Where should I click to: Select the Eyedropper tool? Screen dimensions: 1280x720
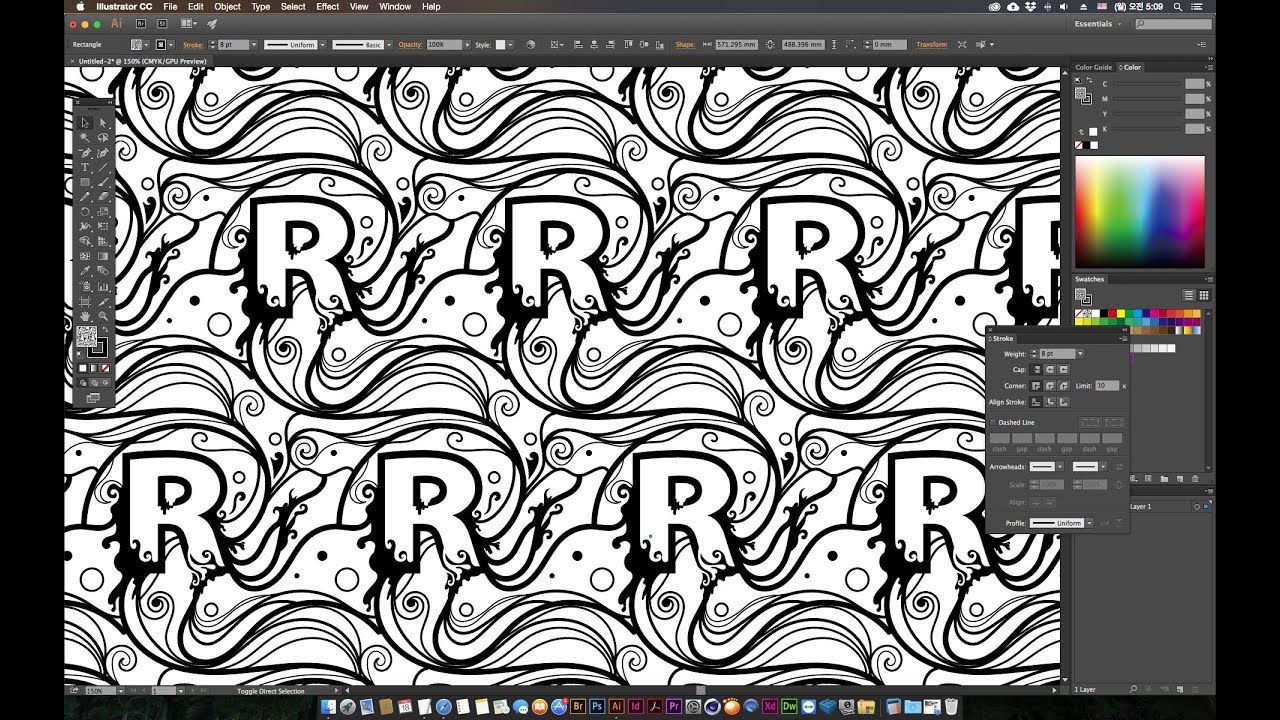tap(84, 271)
